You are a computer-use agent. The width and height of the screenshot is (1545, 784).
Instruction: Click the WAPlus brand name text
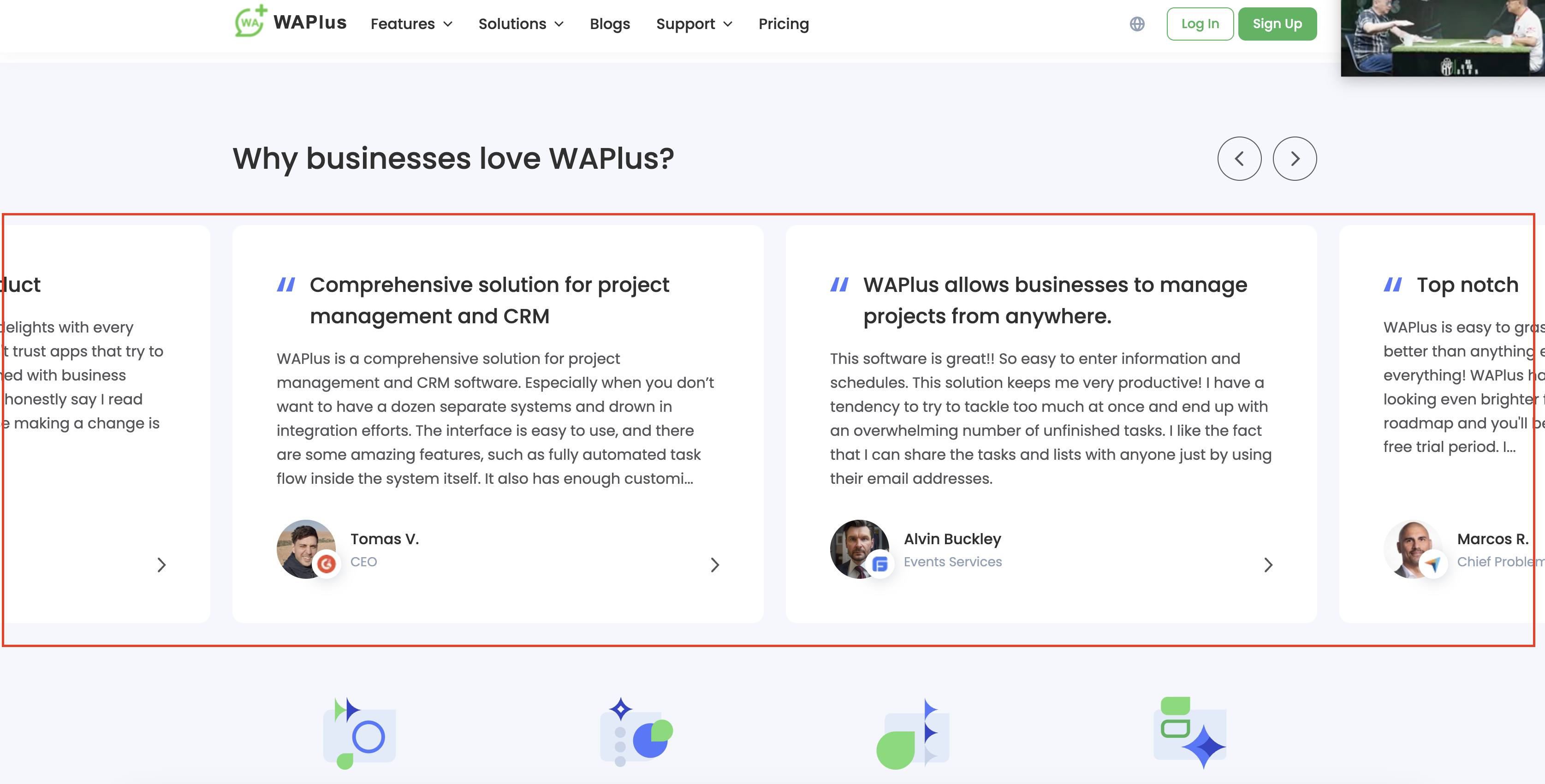click(309, 22)
